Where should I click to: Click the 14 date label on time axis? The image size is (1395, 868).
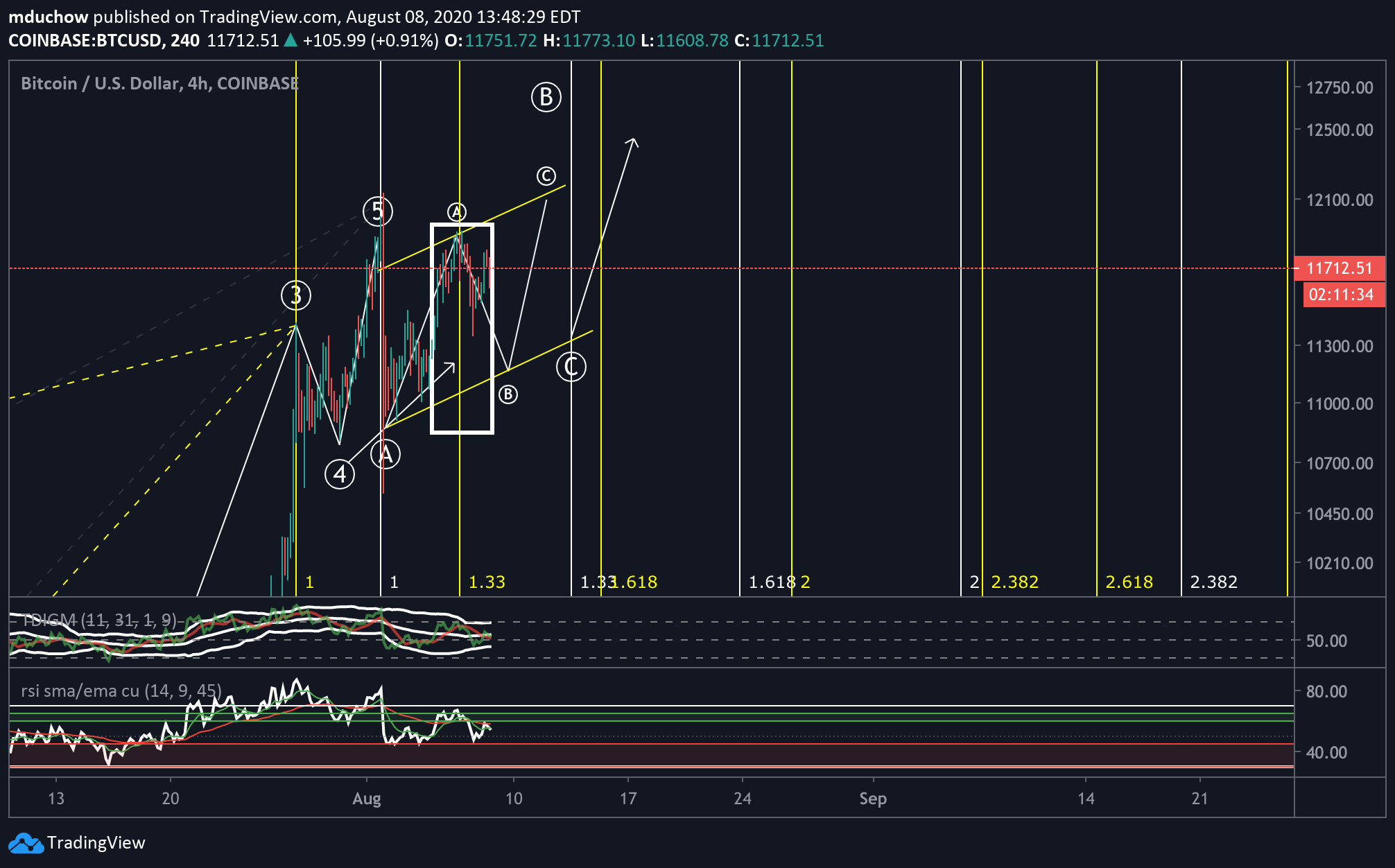point(1086,799)
